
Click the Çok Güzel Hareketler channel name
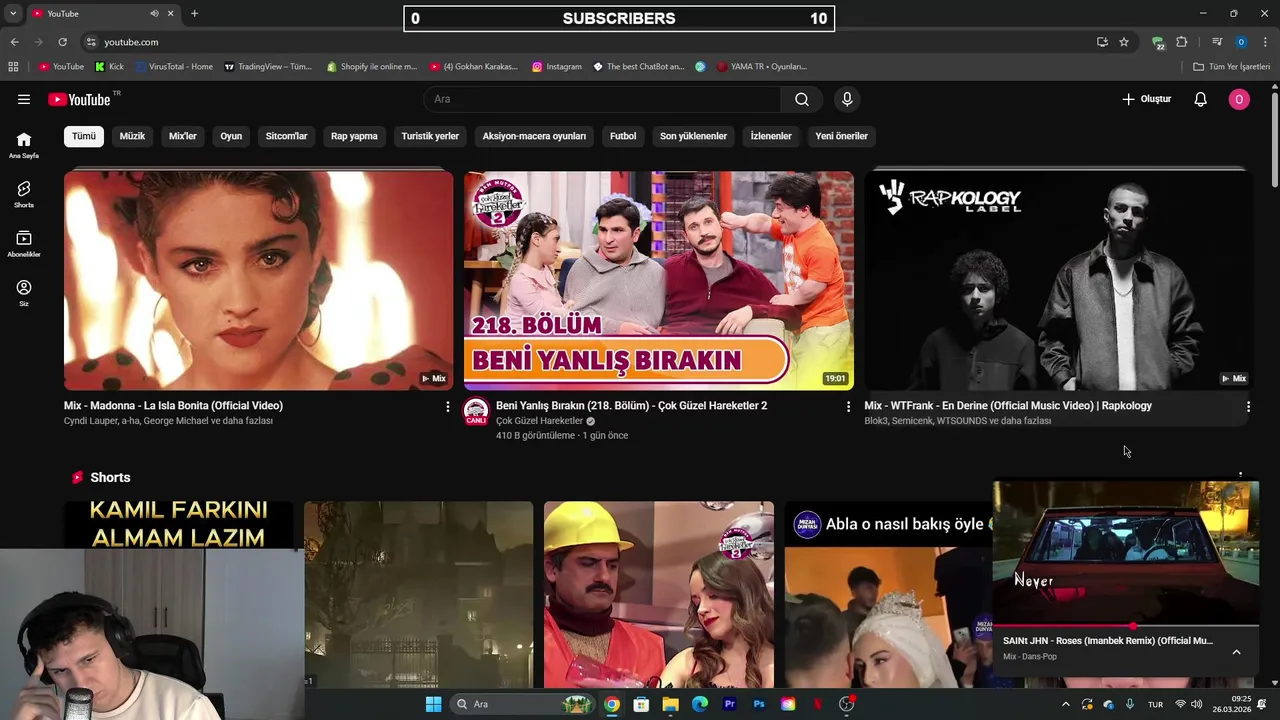point(539,421)
